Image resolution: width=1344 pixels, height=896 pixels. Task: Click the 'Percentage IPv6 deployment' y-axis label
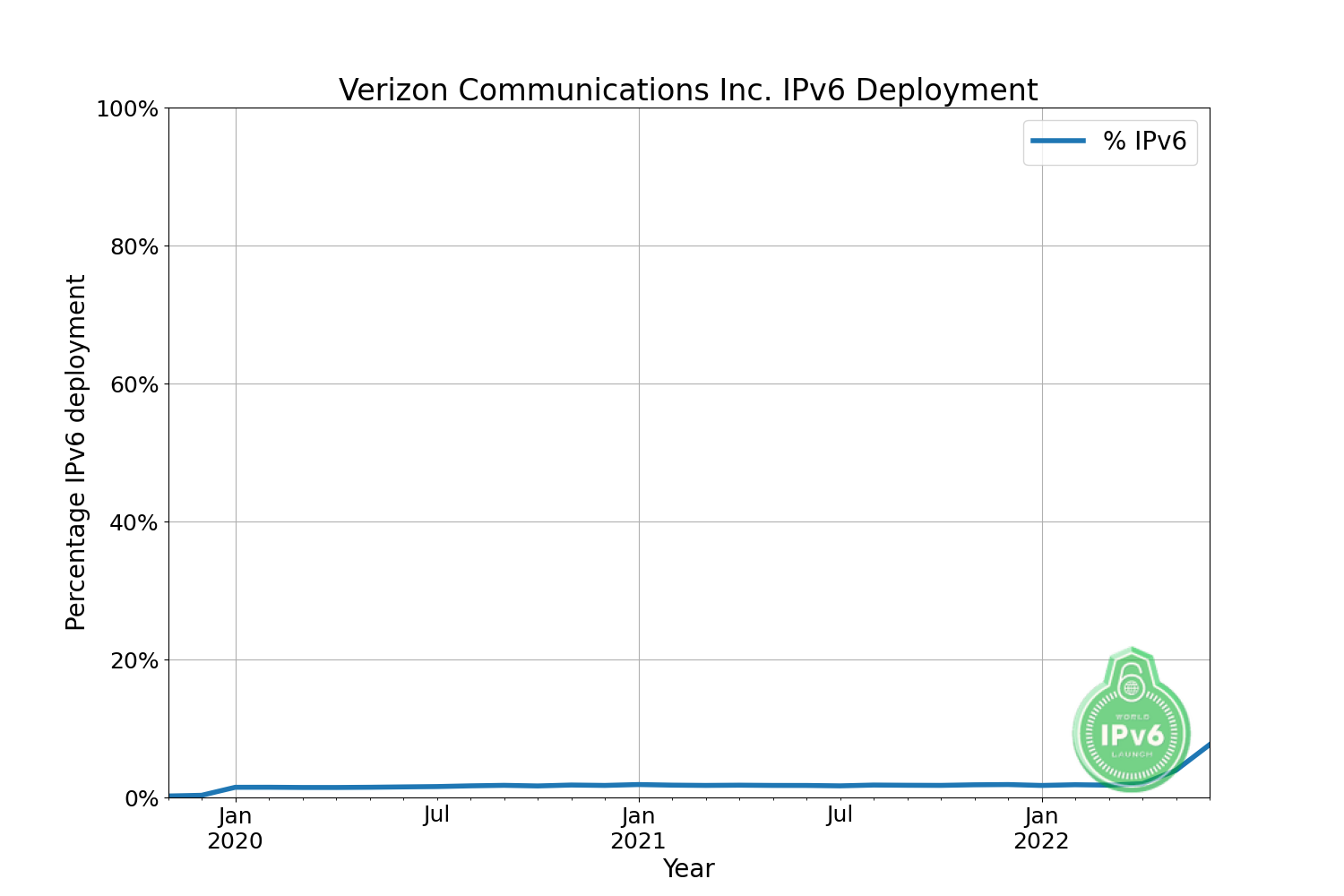76,452
